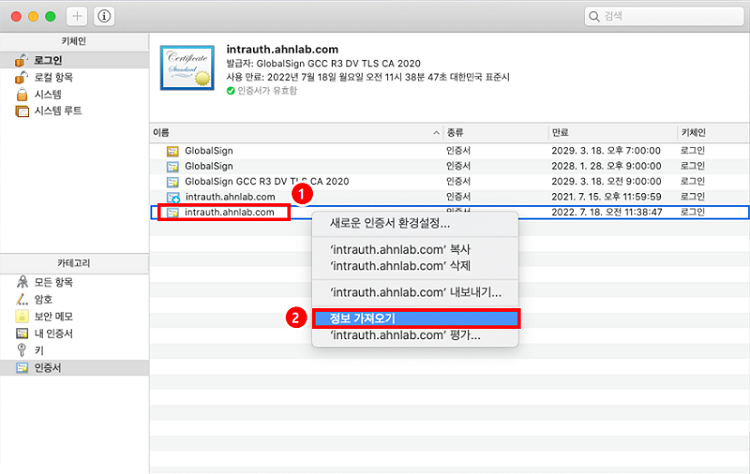Click expiry 2022. 7. 18. 오전 11:38:47 cell
The image size is (750, 474).
pyautogui.click(x=607, y=212)
